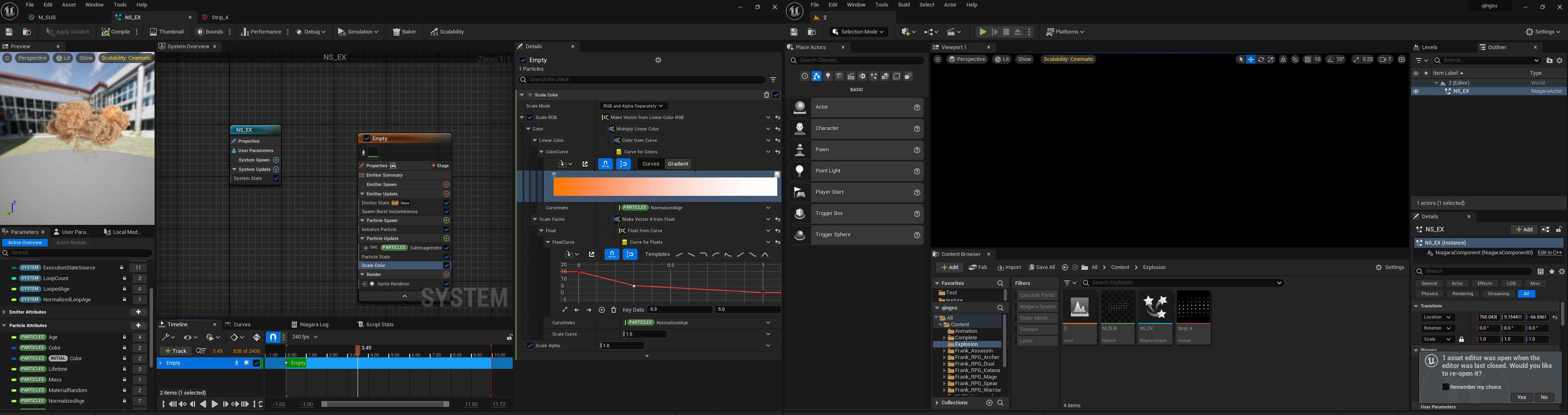Click the stop button in the main editor toolbar
This screenshot has height=415, width=1568.
tap(1006, 31)
